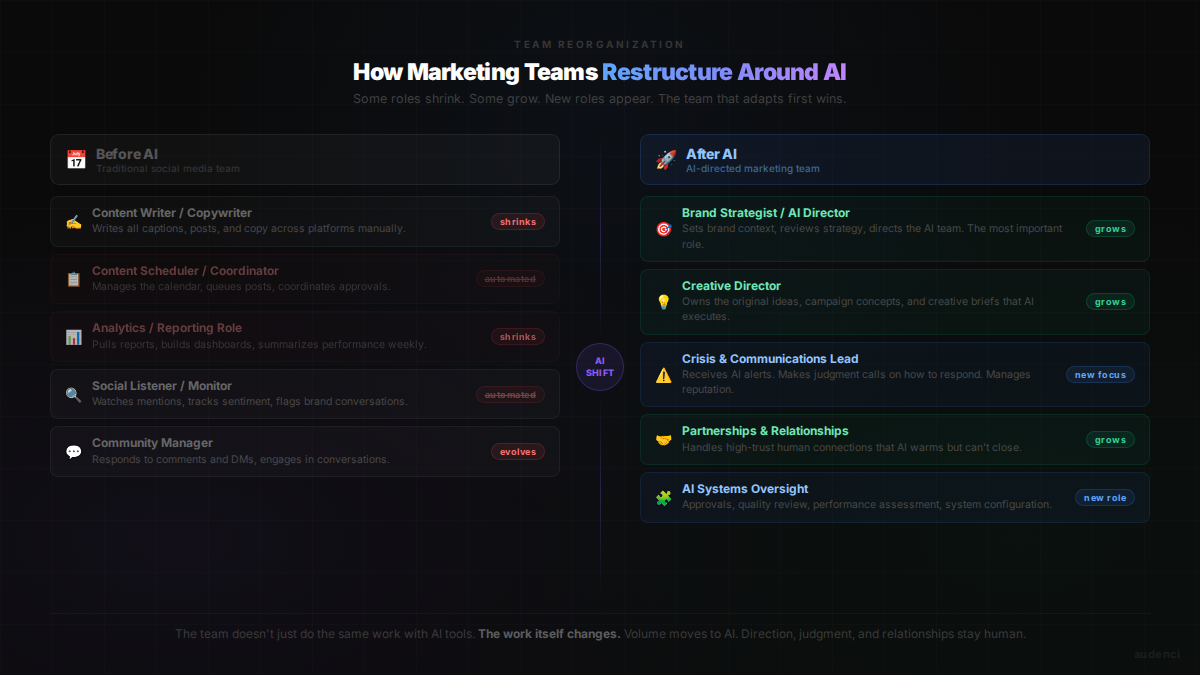
Task: Click the puzzle piece icon for AI Systems Oversight
Action: [663, 498]
